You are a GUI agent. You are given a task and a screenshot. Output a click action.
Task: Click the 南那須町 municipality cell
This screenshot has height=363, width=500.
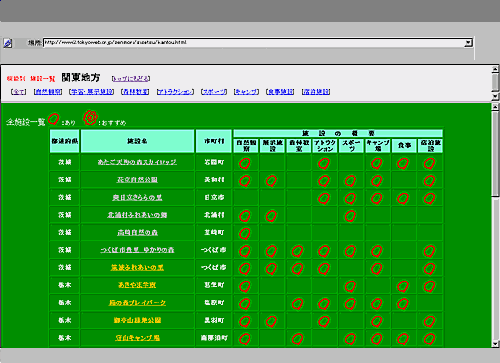[x=214, y=338]
